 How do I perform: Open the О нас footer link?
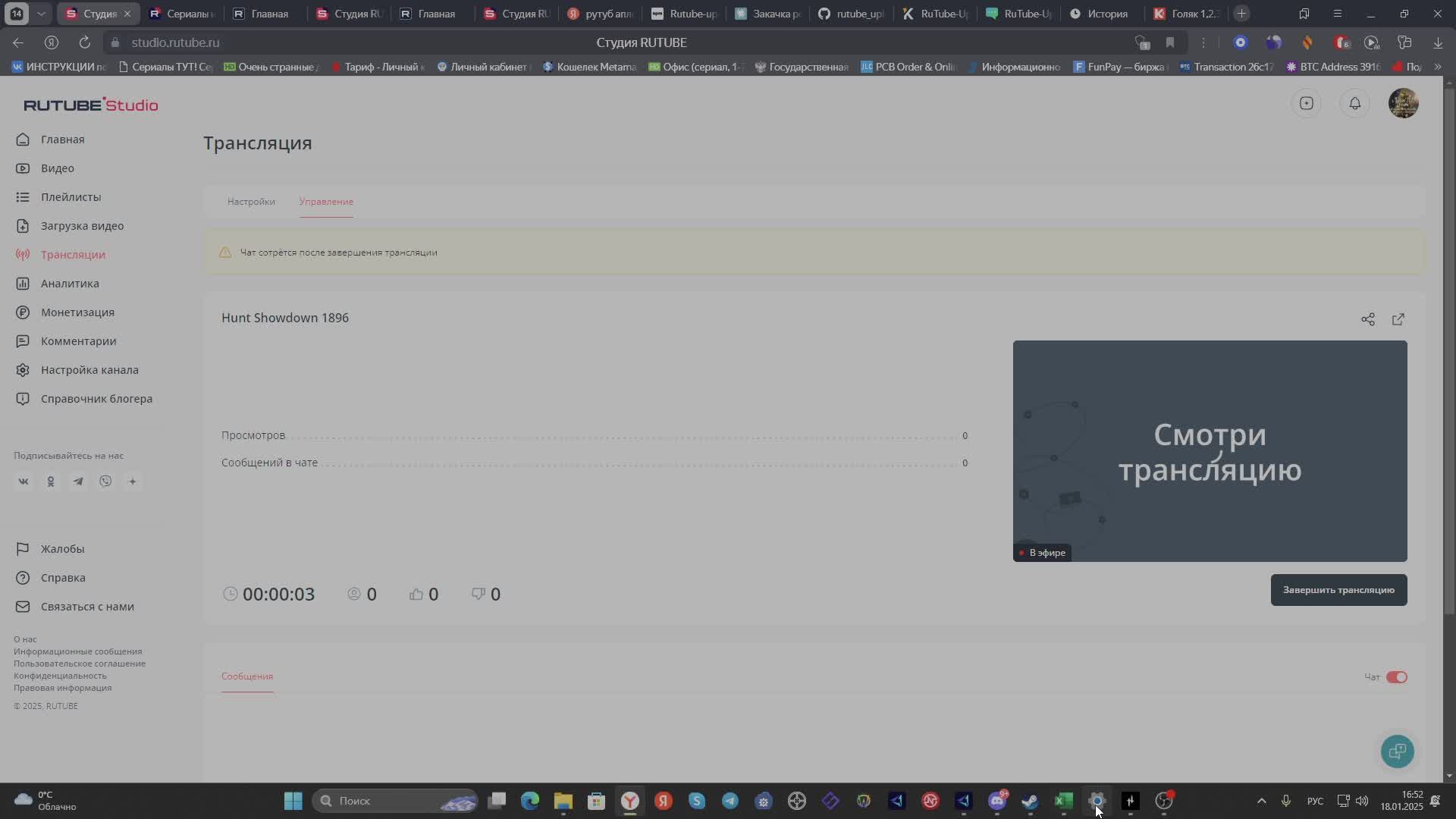click(25, 639)
